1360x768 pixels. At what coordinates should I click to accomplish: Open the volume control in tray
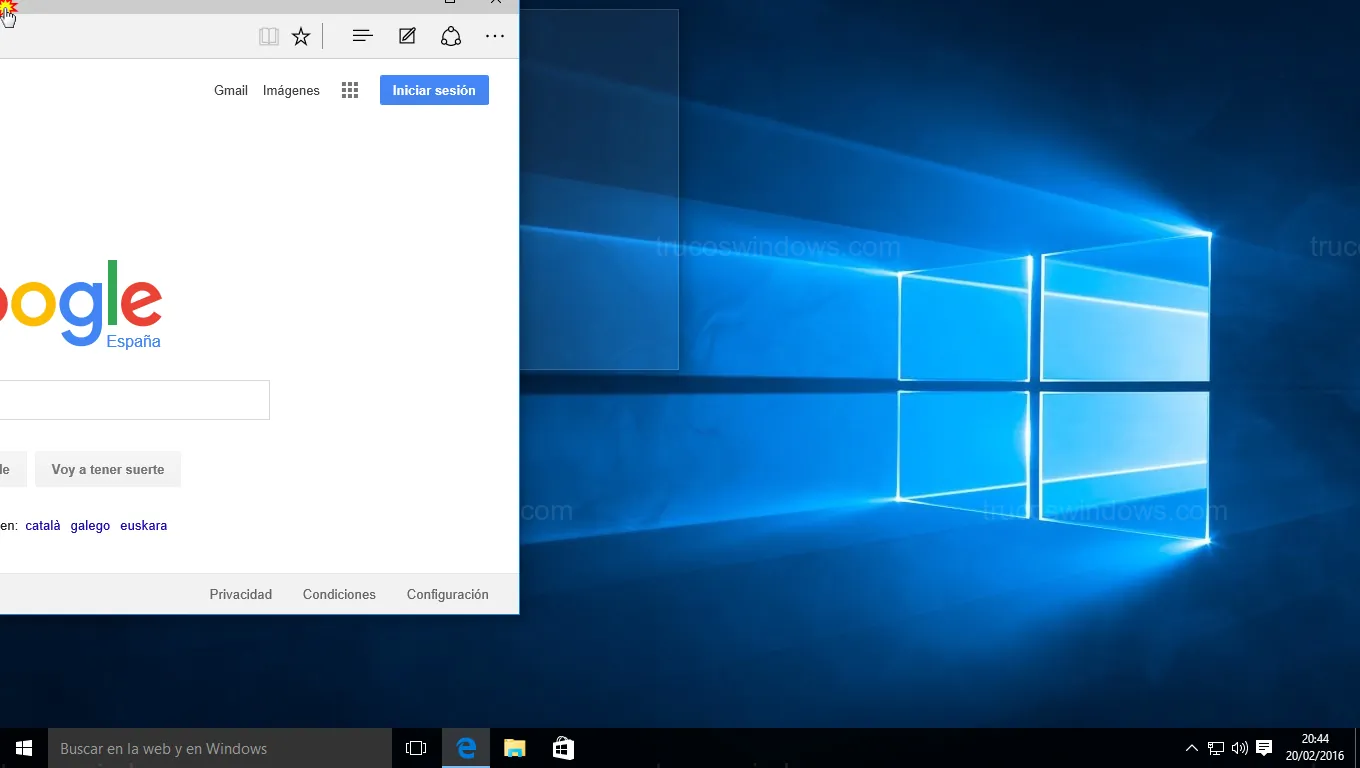1240,748
